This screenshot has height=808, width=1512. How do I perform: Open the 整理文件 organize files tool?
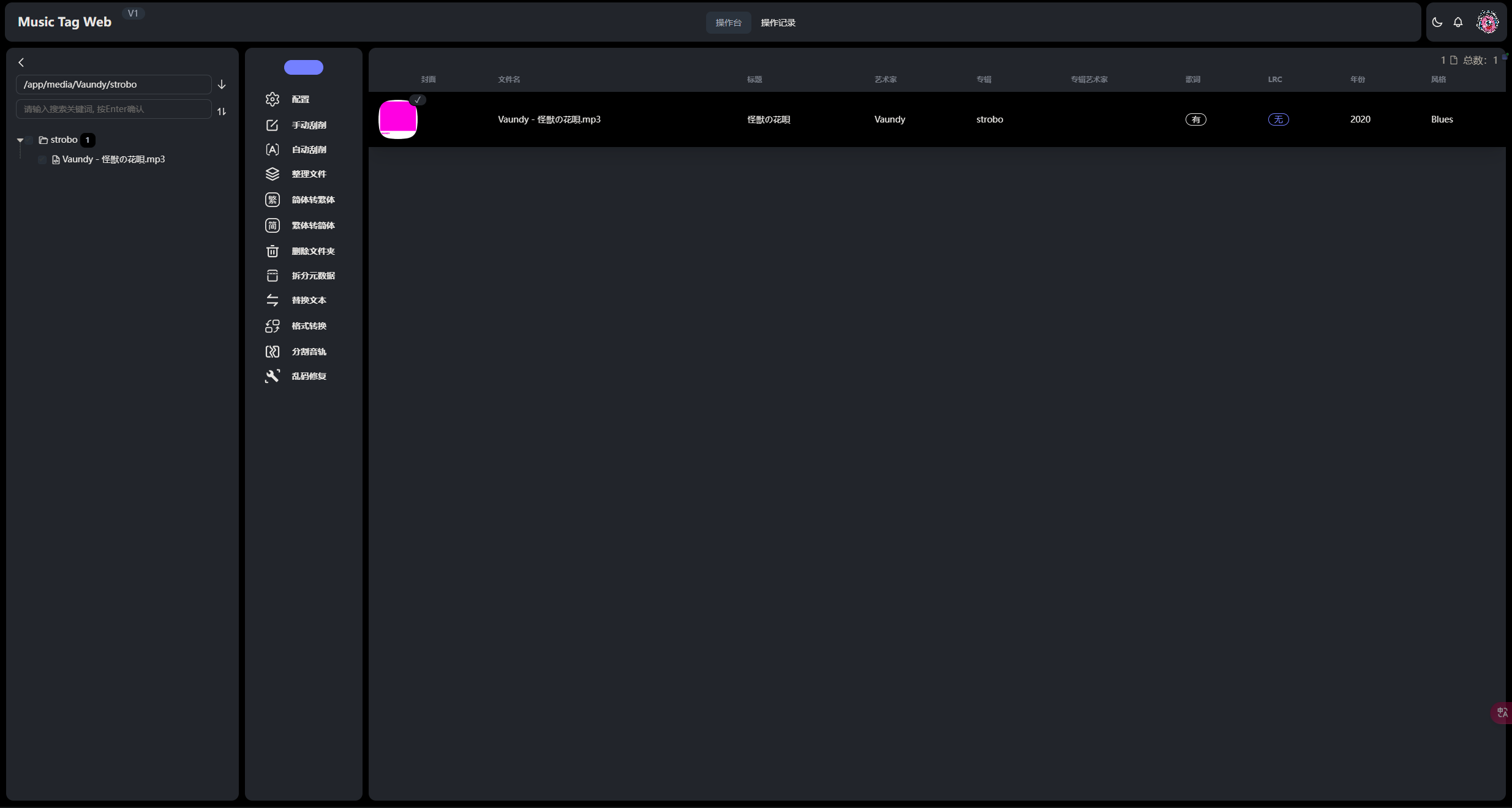point(273,174)
